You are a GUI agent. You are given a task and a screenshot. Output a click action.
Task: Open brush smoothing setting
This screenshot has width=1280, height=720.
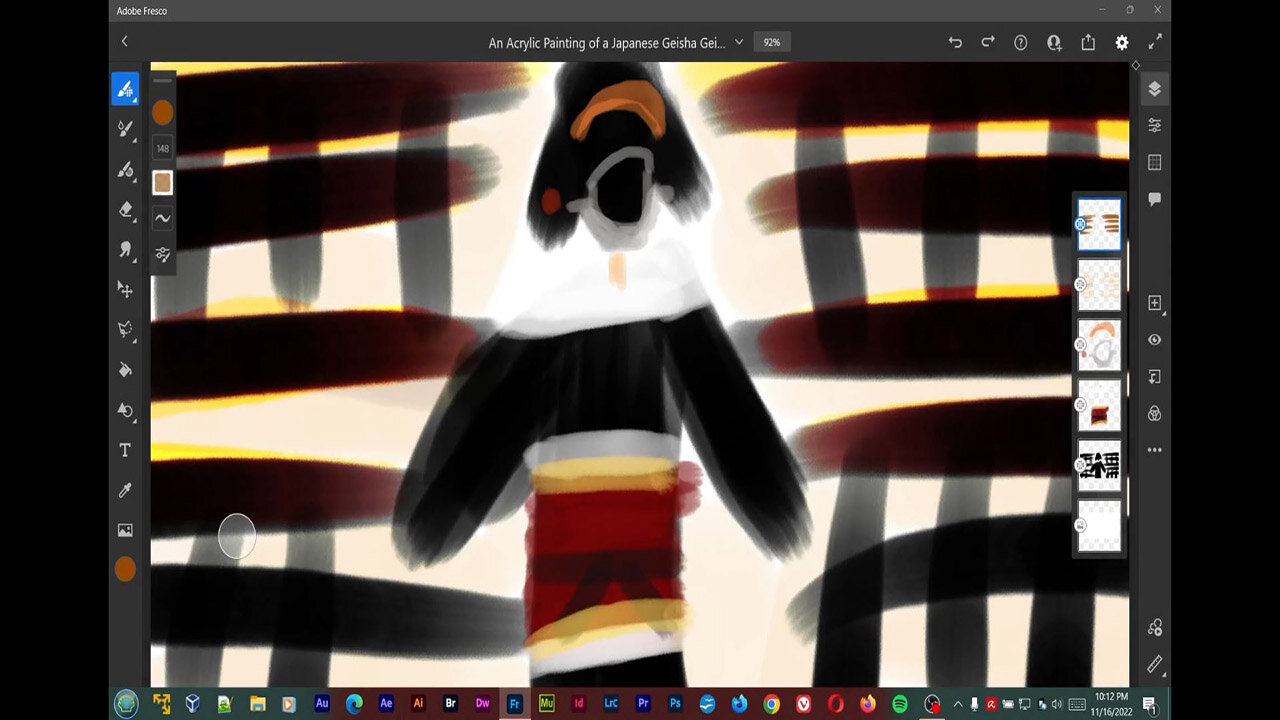(162, 218)
